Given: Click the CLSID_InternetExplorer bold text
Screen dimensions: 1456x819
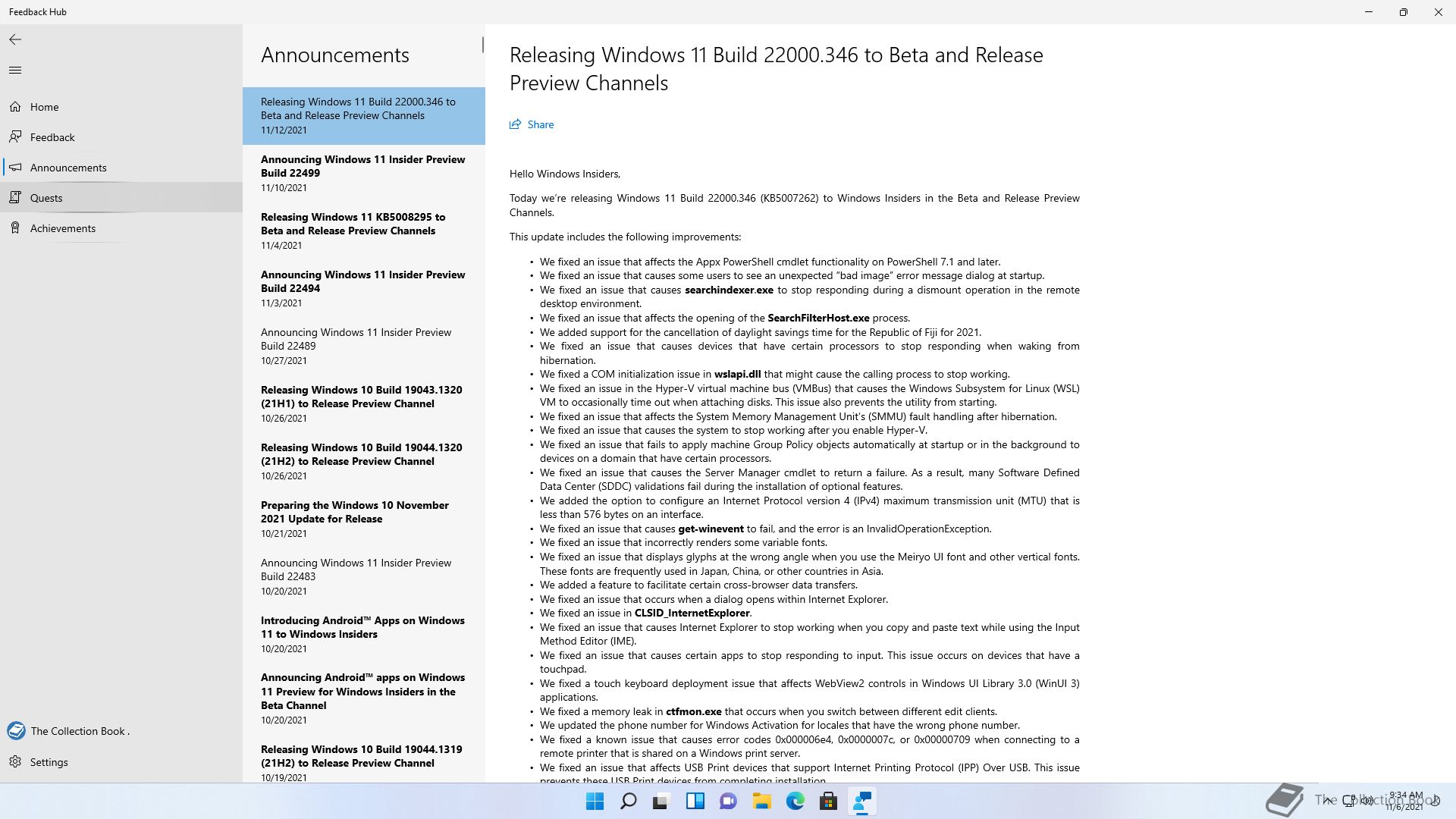Looking at the screenshot, I should pos(692,613).
